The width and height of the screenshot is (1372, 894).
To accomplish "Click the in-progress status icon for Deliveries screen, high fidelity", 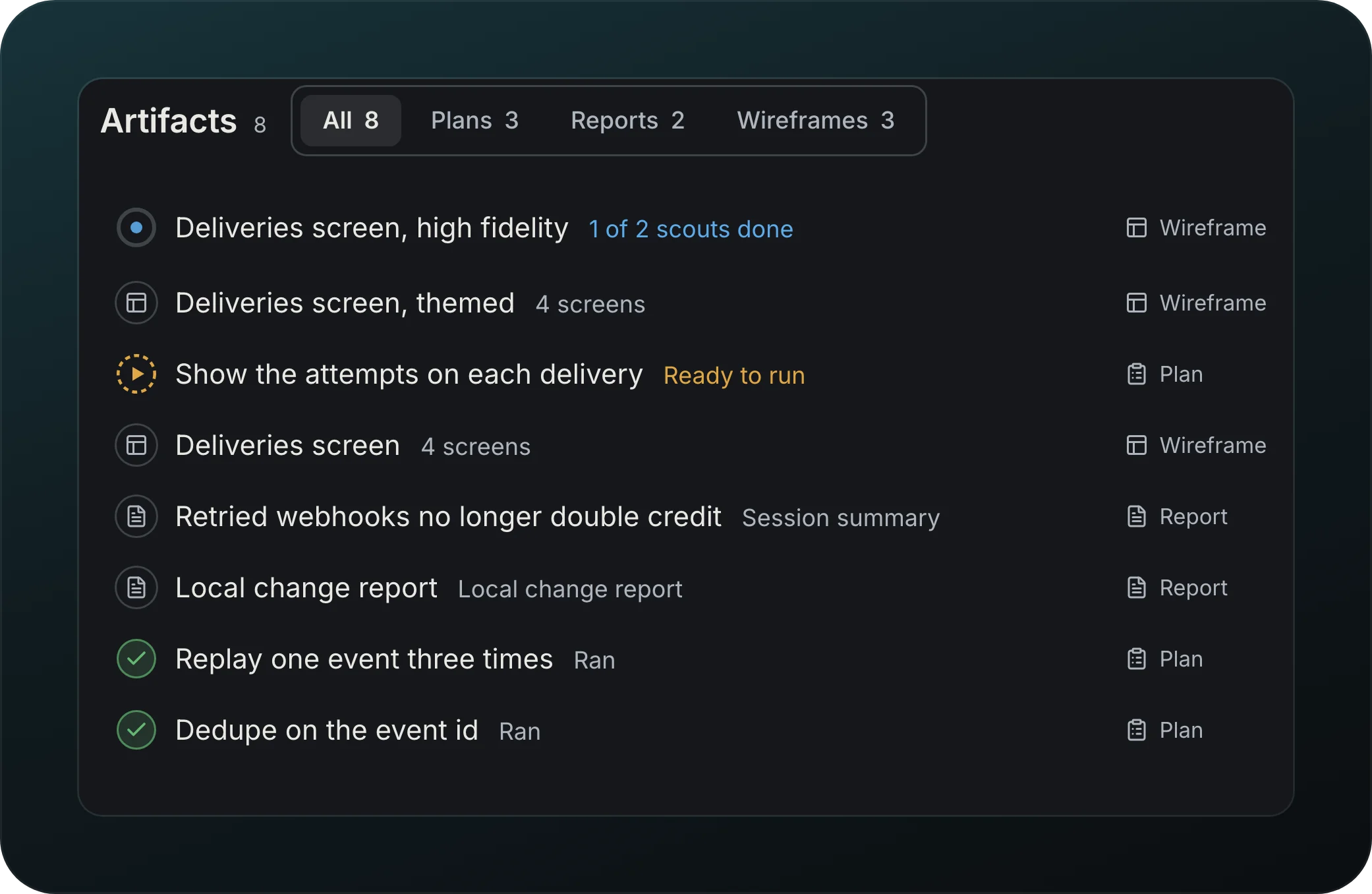I will [136, 227].
